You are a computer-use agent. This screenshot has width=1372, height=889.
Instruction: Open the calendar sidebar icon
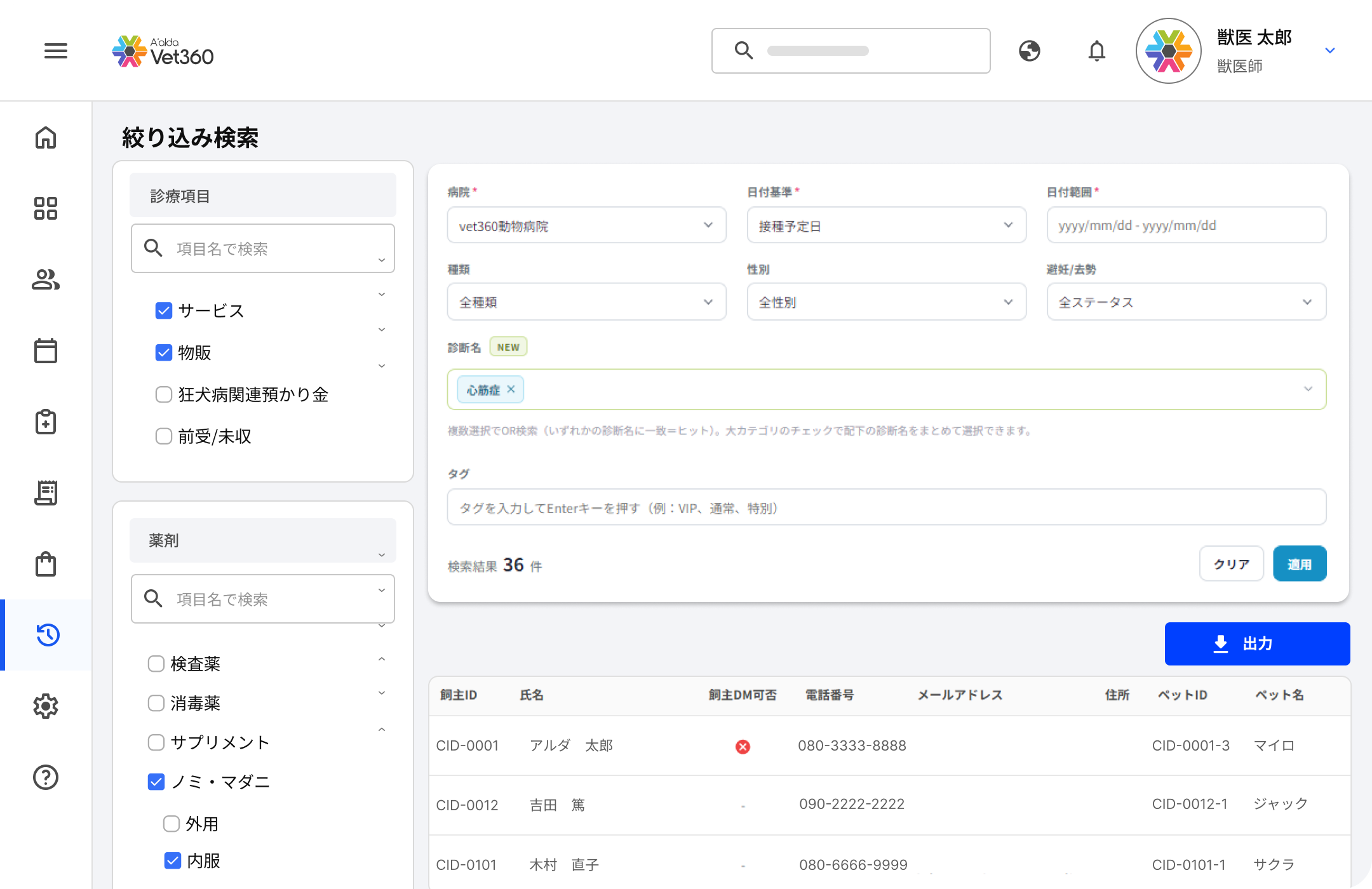pos(46,351)
